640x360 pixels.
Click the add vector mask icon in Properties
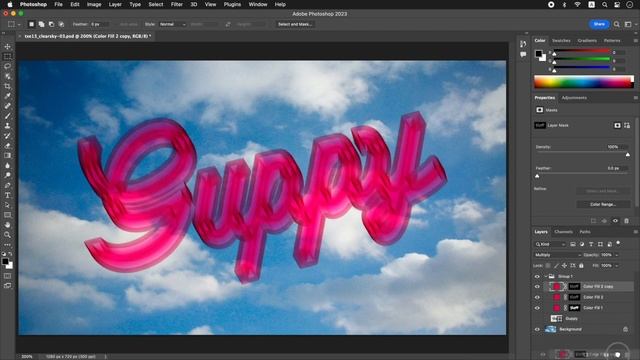[x=627, y=125]
